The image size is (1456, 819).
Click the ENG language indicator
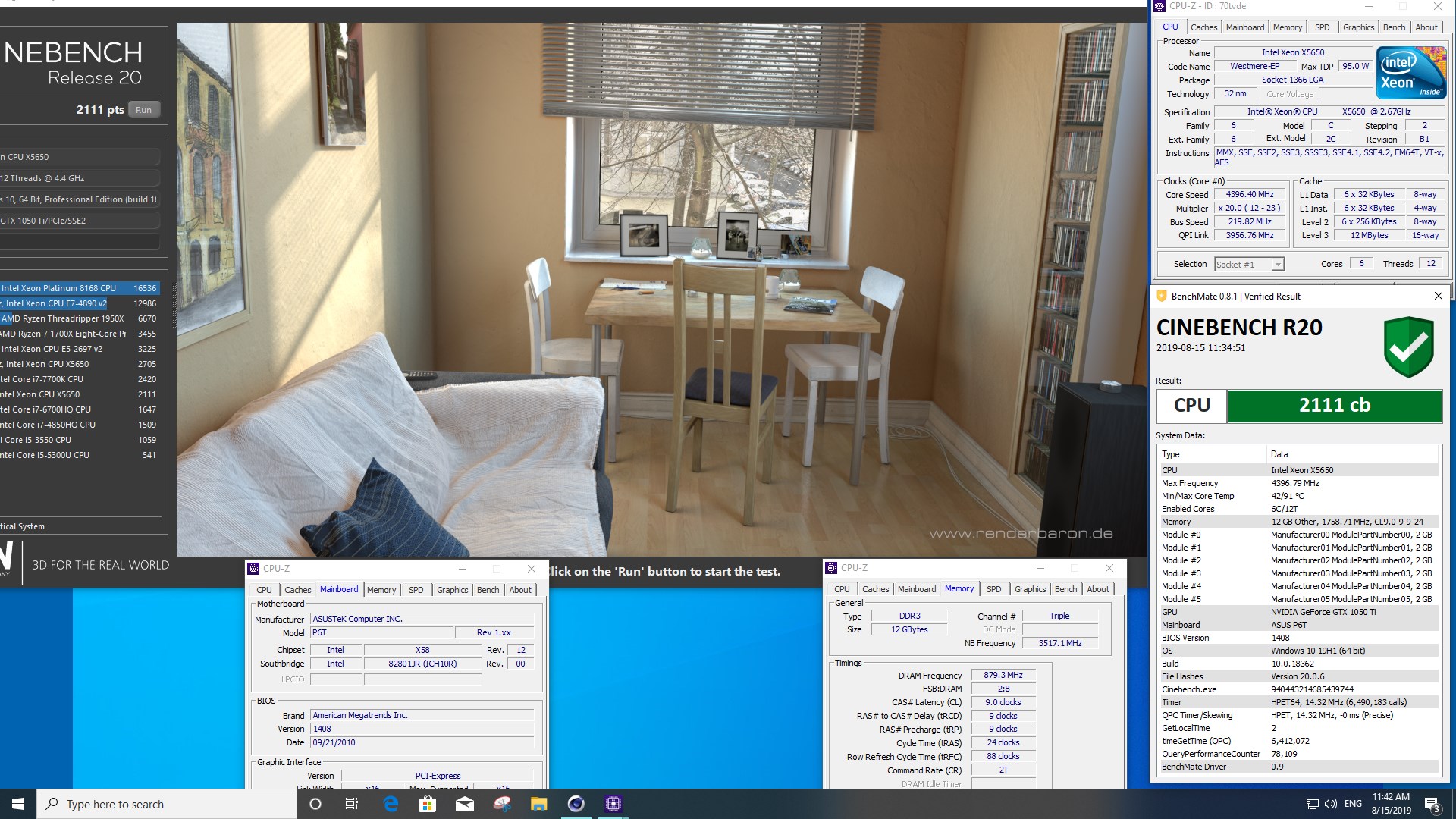(1354, 804)
